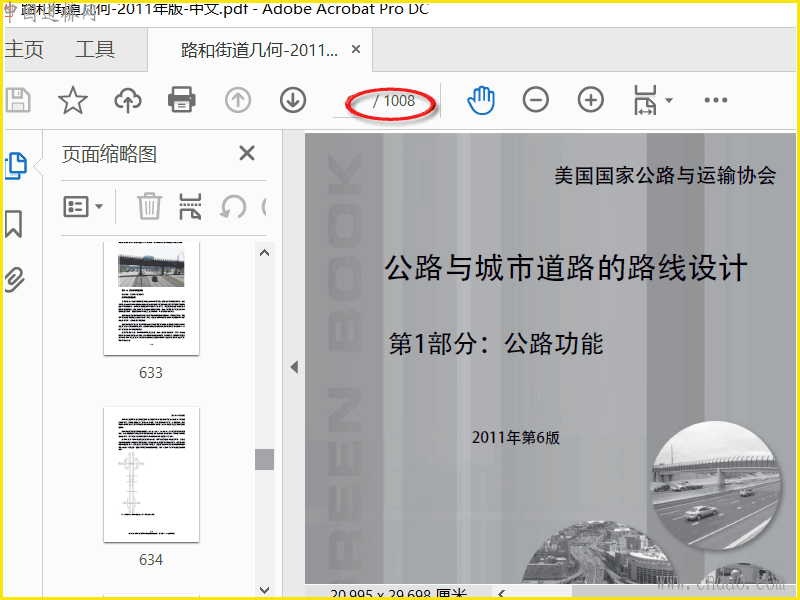Close the 路和街道几何-2011 document tab

pyautogui.click(x=356, y=49)
